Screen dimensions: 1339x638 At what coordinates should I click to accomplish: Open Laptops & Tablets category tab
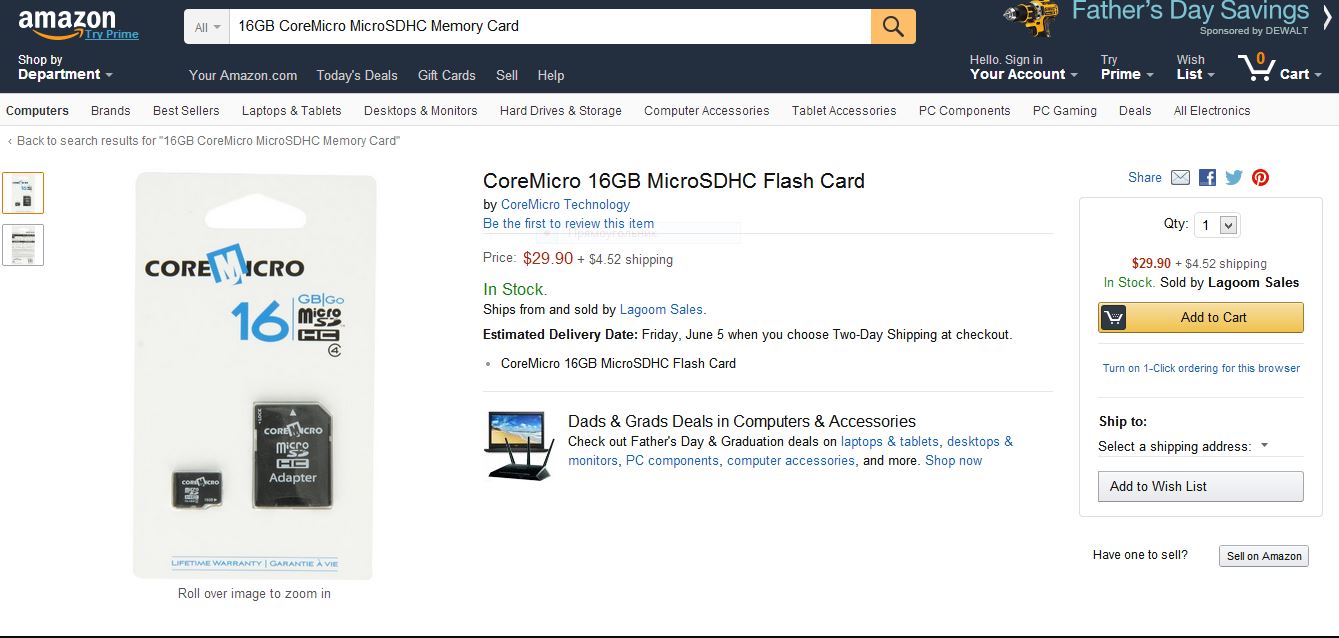coord(291,111)
